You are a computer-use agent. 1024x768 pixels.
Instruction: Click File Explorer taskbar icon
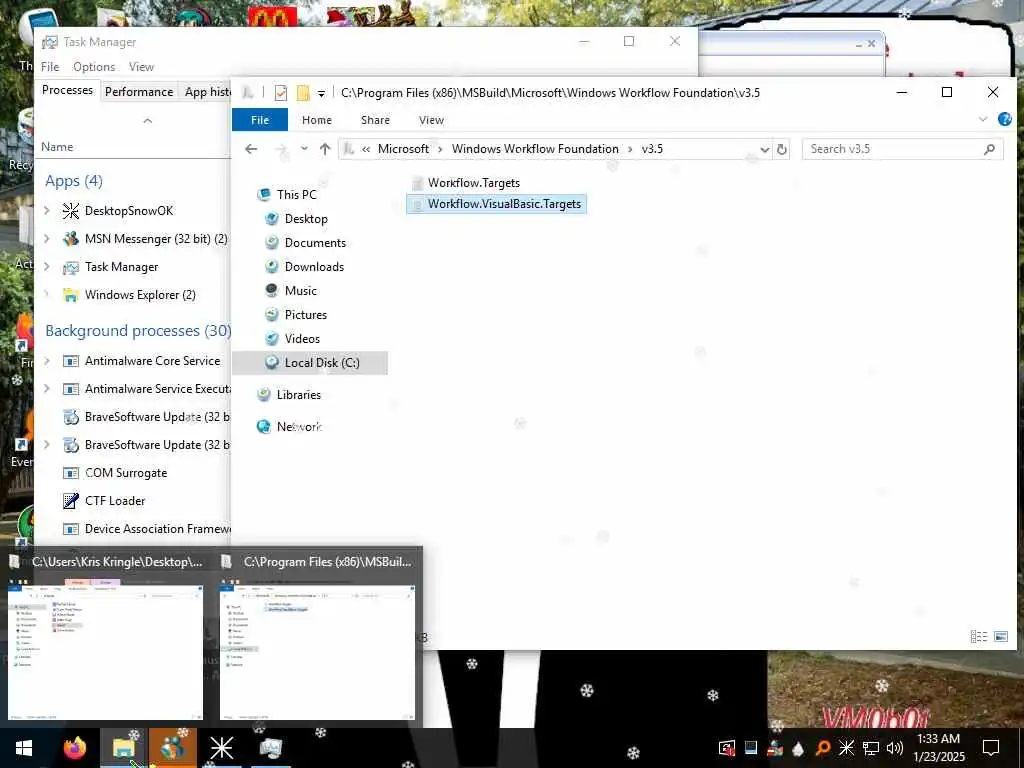click(x=123, y=747)
